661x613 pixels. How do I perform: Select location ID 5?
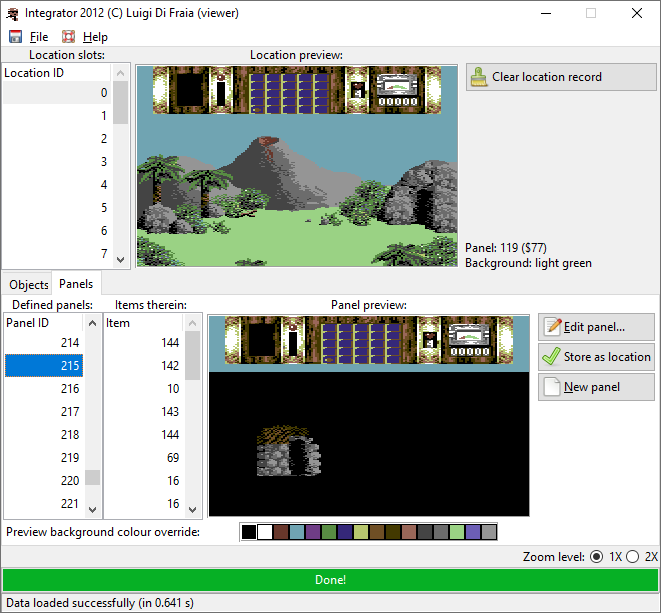point(57,207)
